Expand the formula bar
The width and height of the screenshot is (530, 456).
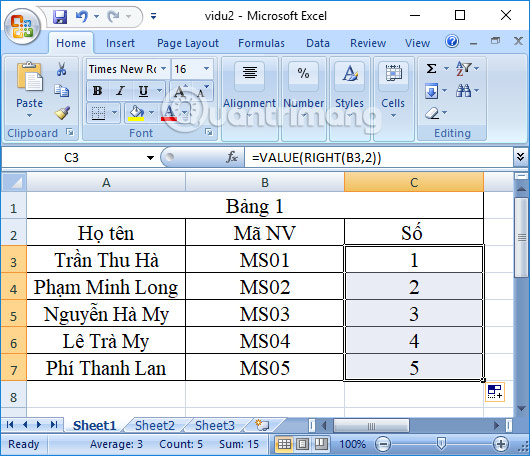521,157
